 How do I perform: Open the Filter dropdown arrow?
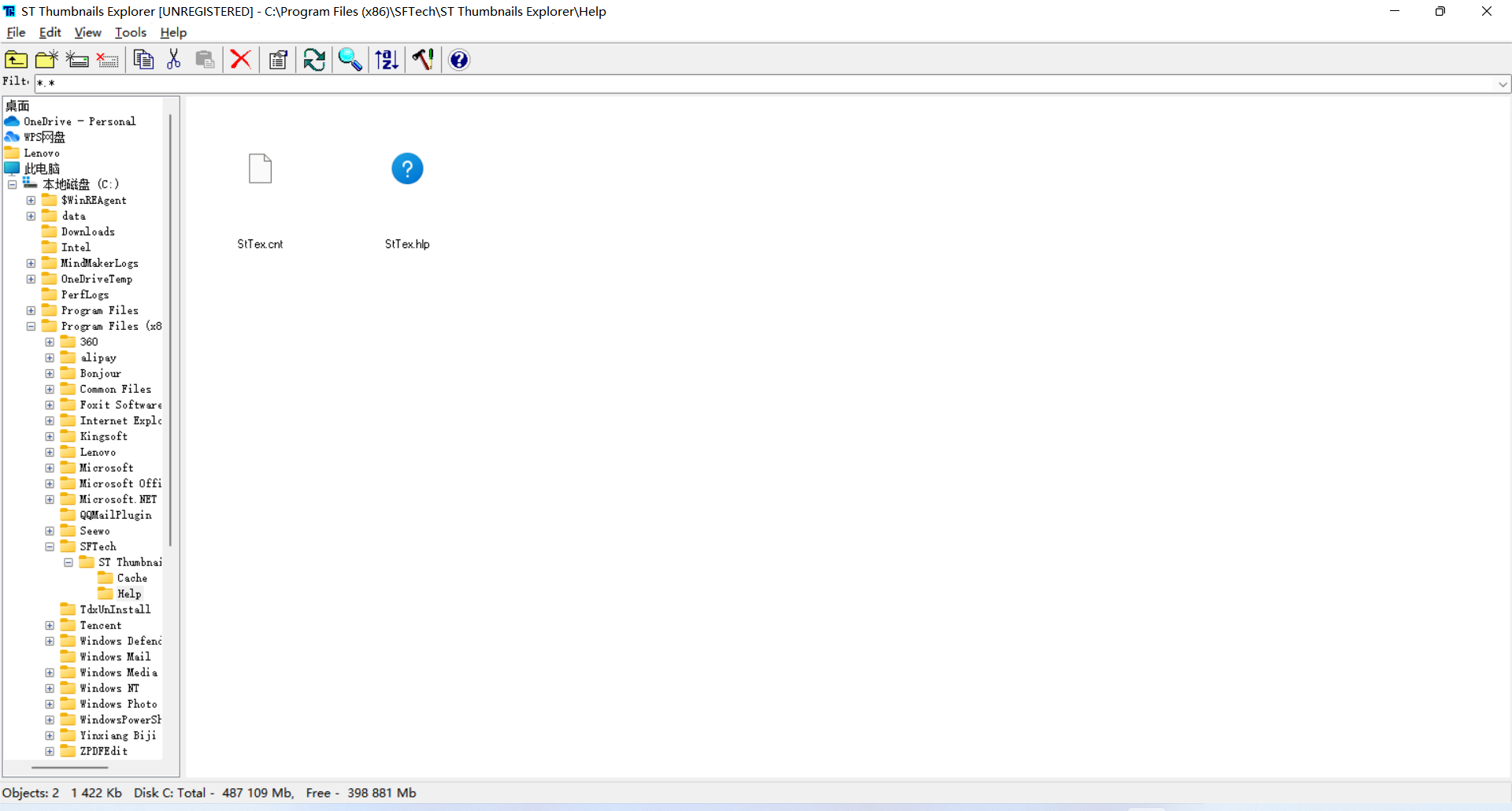(1502, 84)
